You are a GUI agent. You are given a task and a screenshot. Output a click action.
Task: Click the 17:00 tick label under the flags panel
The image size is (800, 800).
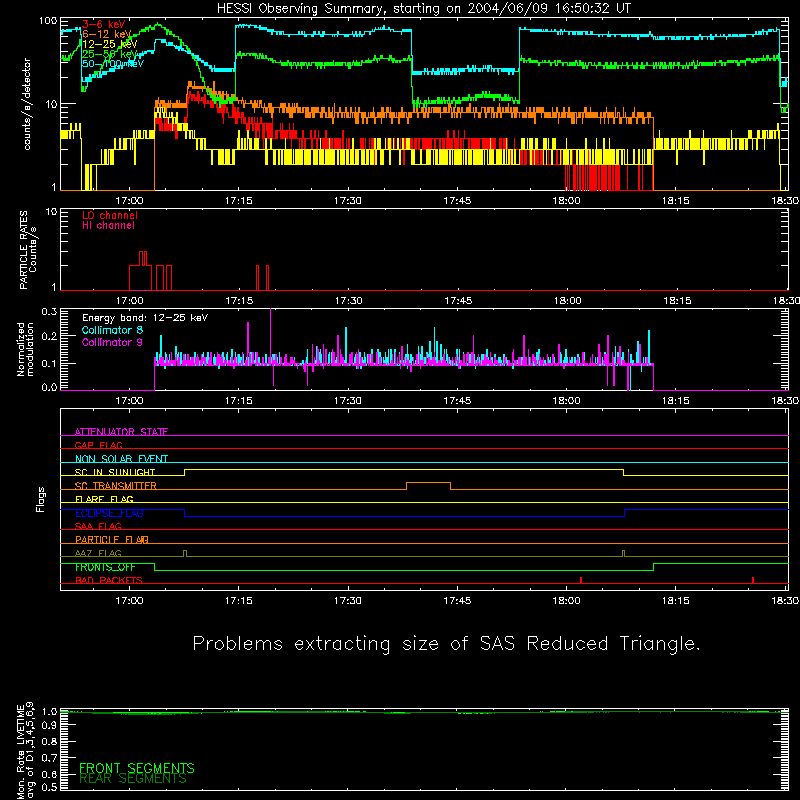129,601
